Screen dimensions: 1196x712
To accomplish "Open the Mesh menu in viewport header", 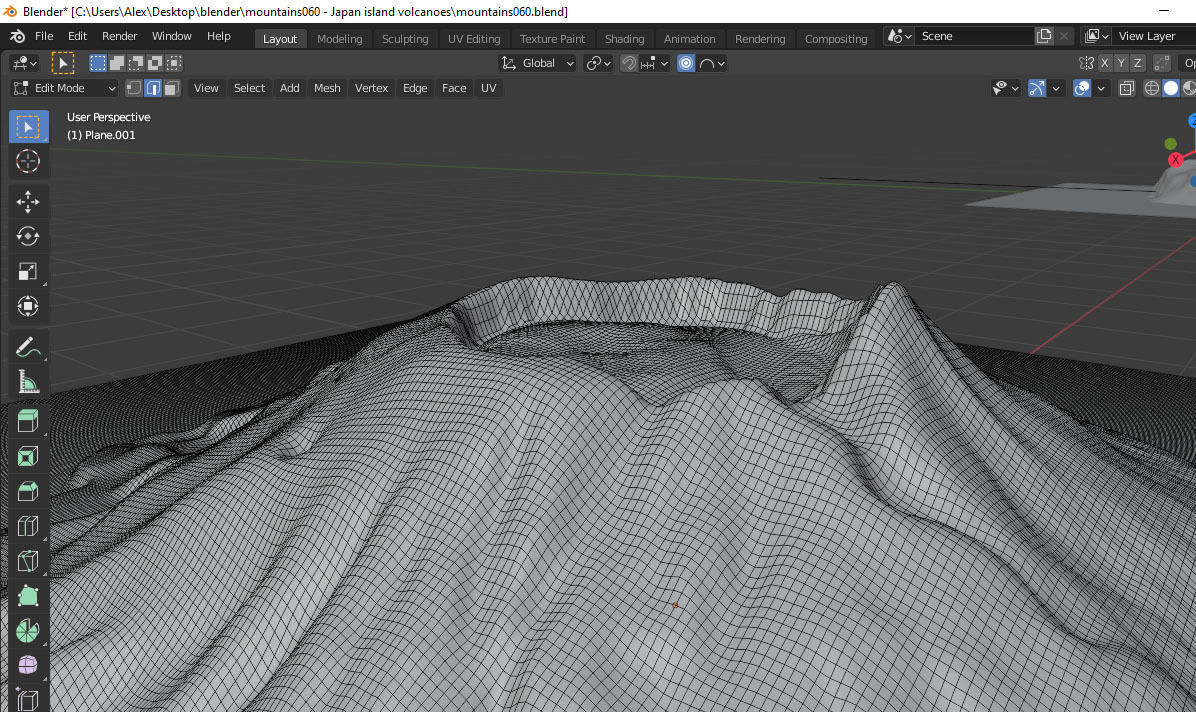I will [327, 89].
